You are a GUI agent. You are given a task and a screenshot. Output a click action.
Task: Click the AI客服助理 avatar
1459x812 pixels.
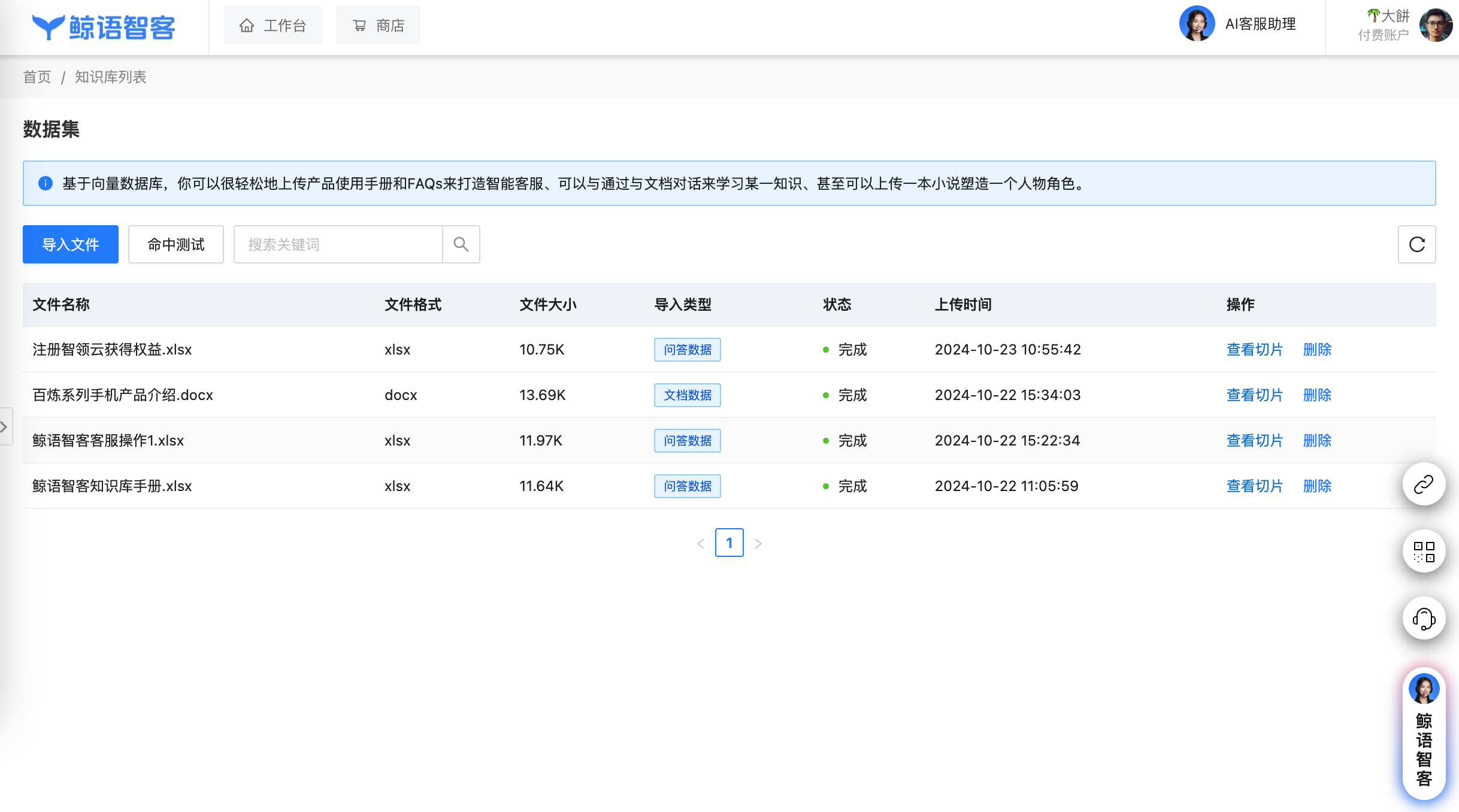(x=1197, y=24)
